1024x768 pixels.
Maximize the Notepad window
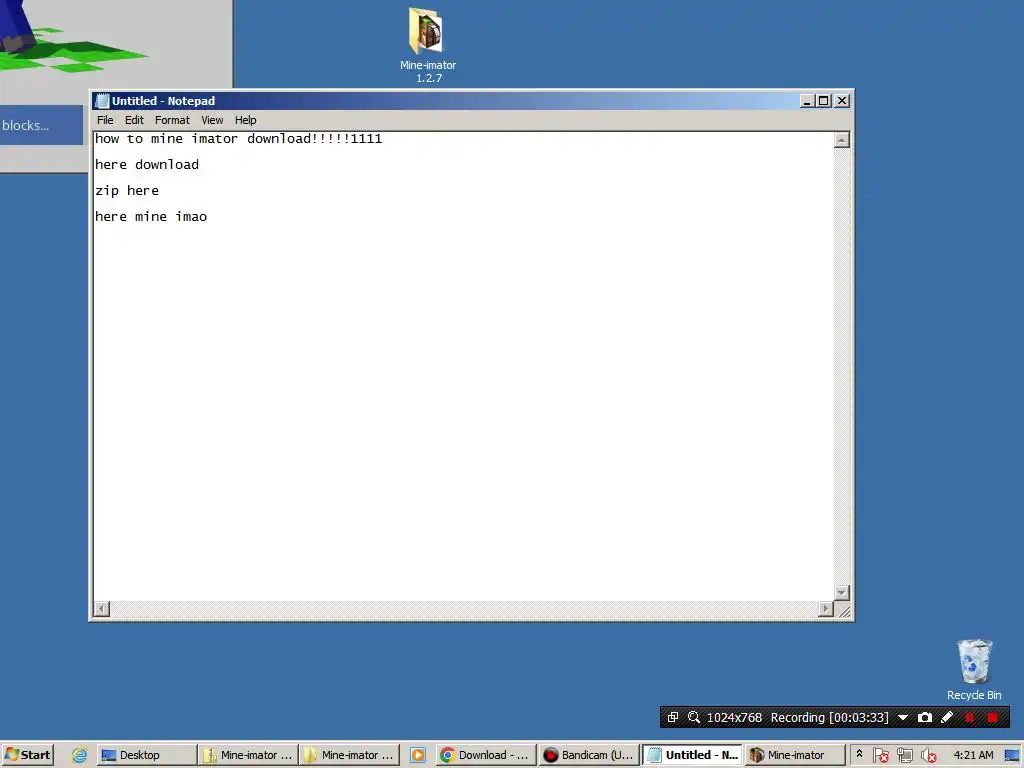[x=824, y=101]
